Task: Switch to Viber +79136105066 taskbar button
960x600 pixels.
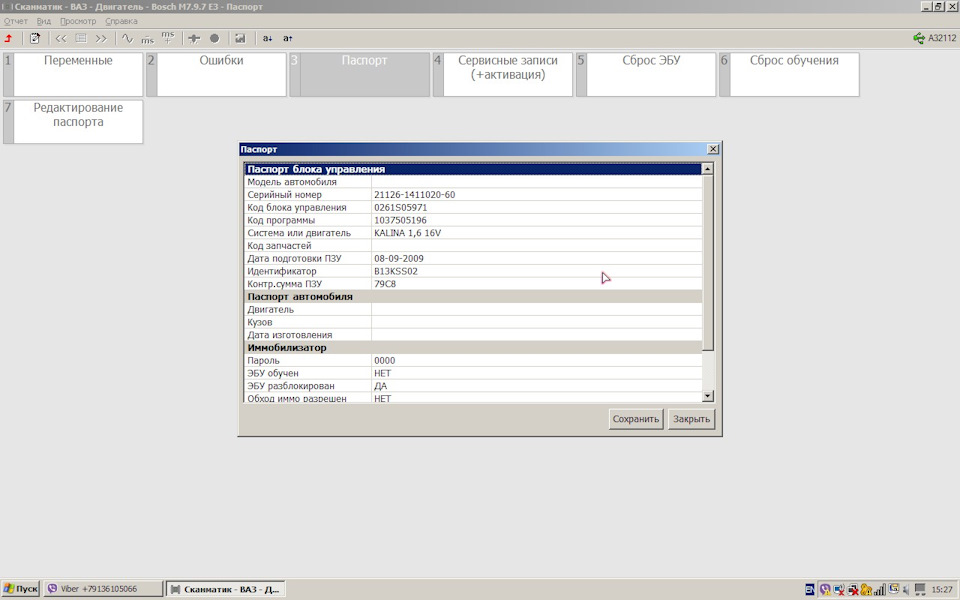Action: [x=103, y=589]
